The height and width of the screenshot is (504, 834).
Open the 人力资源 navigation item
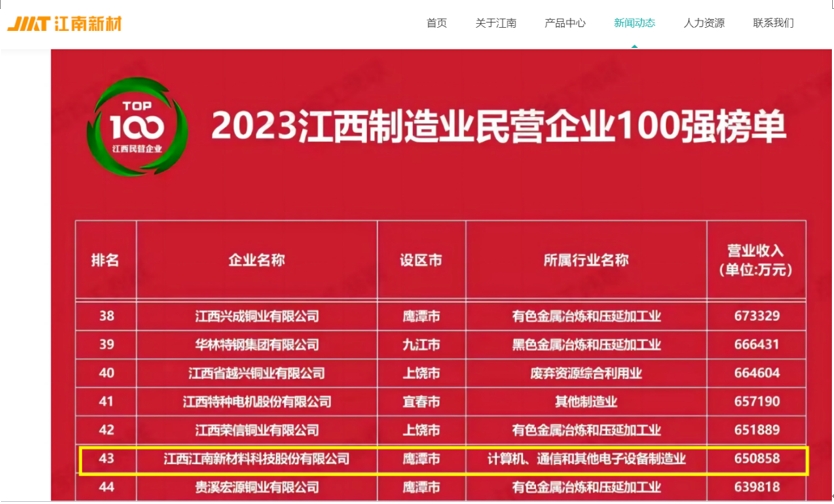tap(704, 23)
